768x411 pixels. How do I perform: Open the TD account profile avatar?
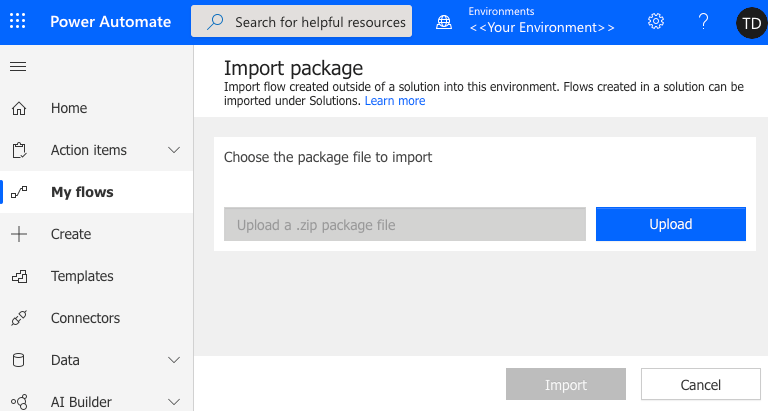coord(750,22)
